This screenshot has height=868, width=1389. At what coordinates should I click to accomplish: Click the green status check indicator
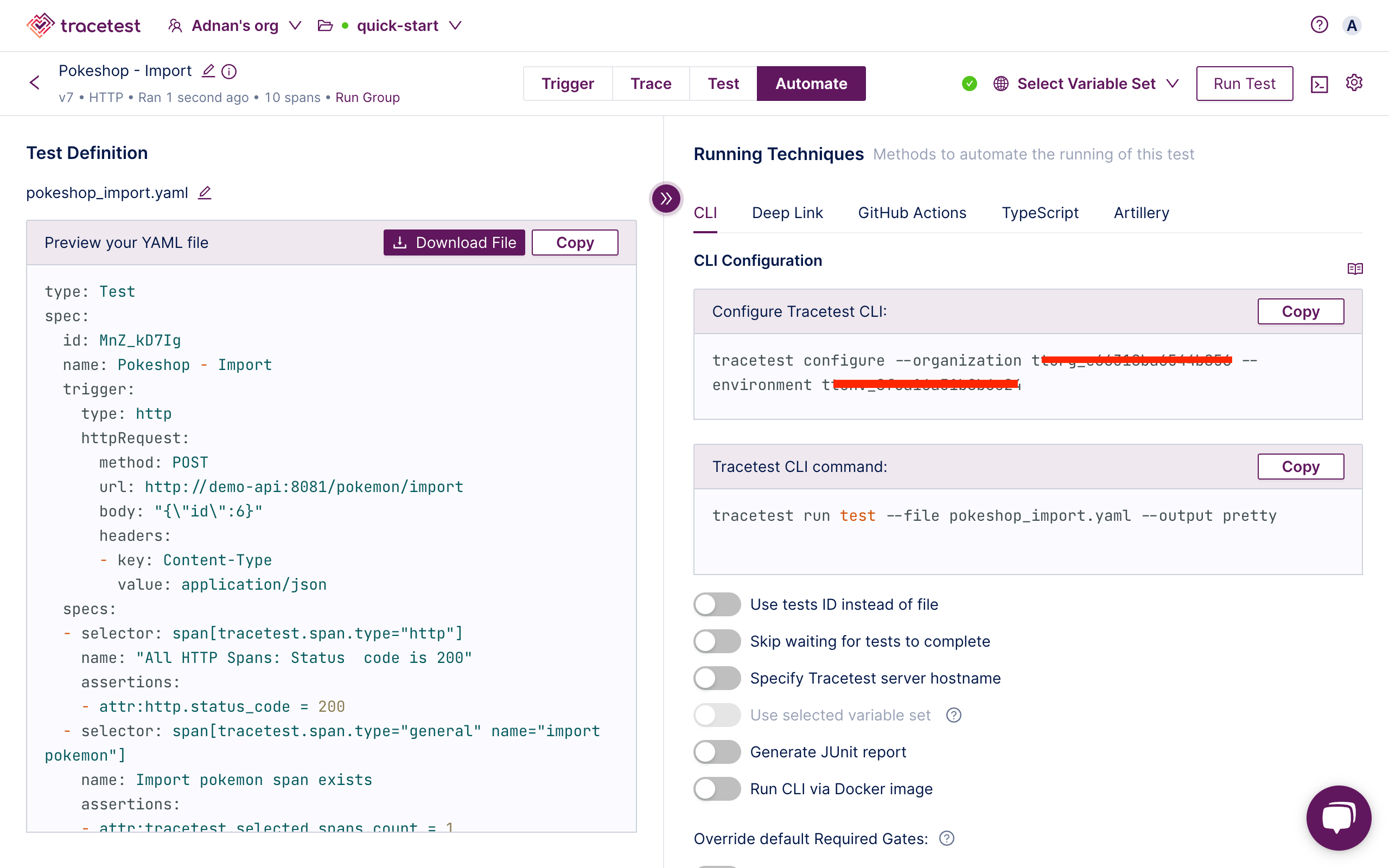pos(970,84)
